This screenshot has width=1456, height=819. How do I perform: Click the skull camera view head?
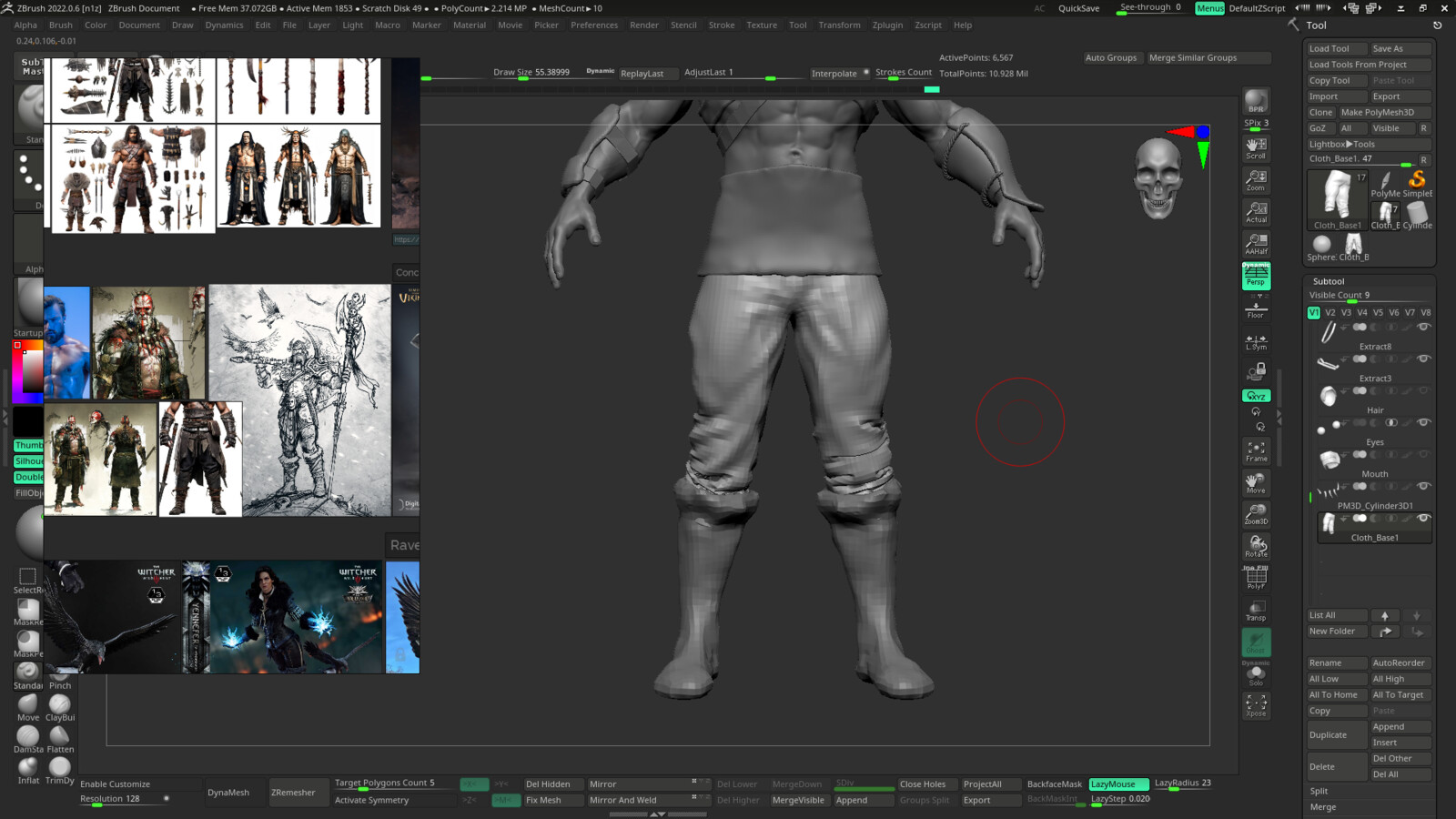(1158, 178)
